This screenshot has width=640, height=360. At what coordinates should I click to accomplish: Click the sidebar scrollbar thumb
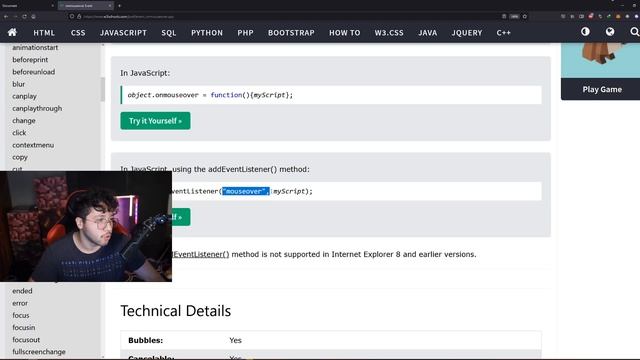pos(103,89)
